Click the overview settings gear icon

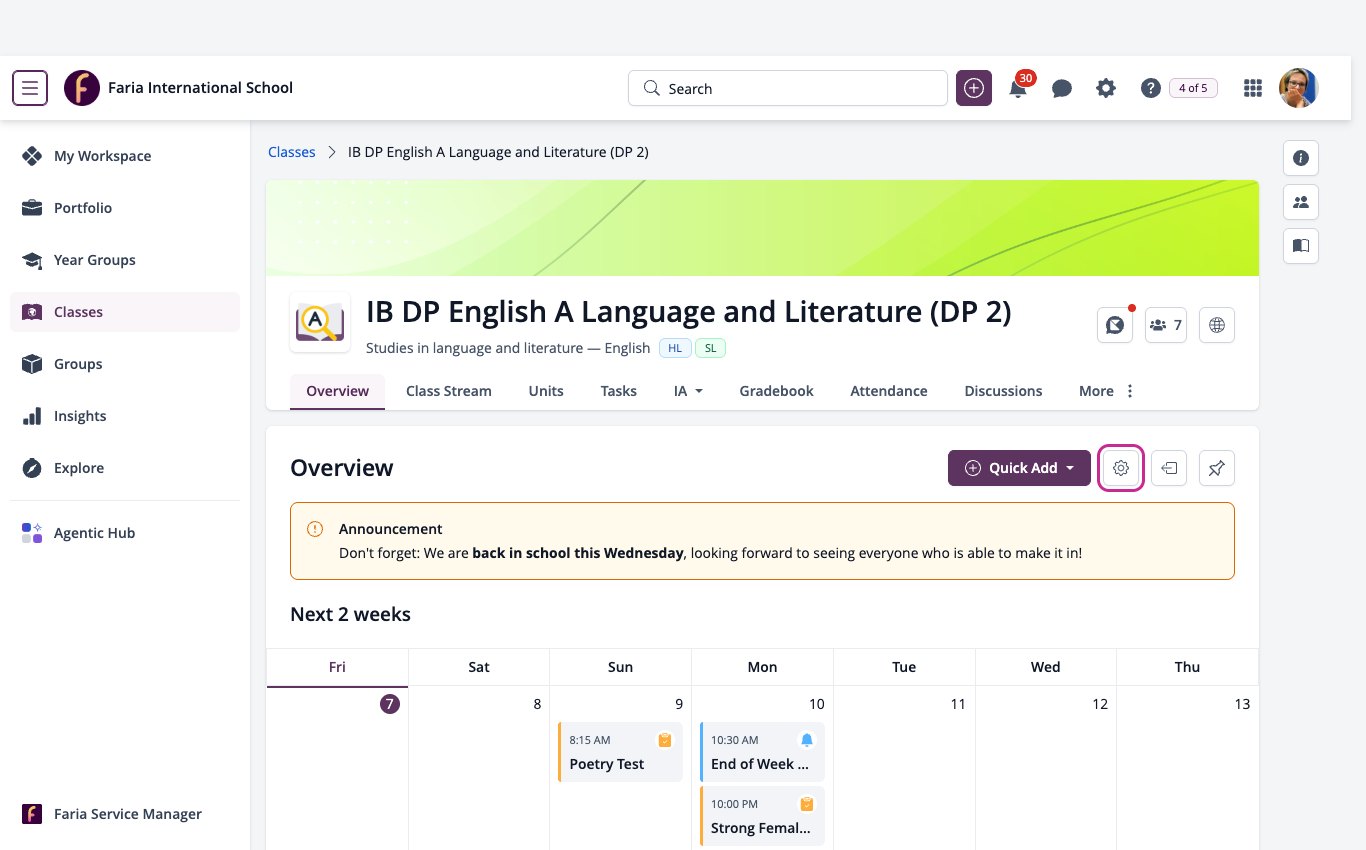click(x=1121, y=468)
